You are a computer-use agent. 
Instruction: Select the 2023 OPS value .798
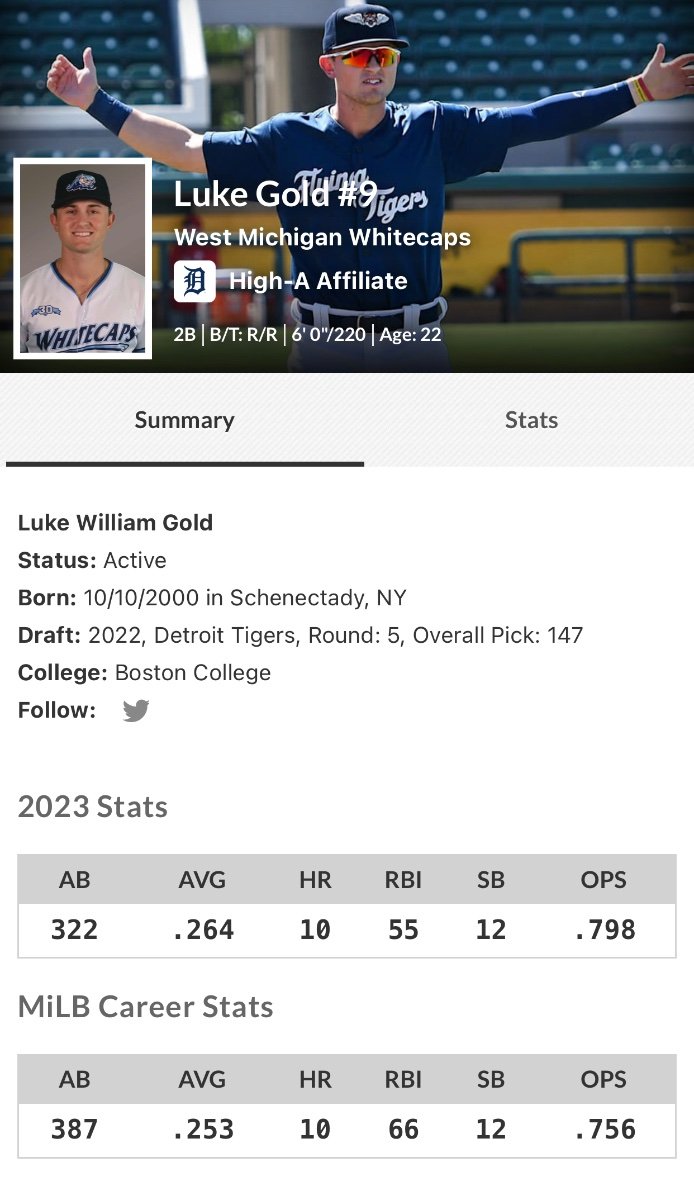point(604,930)
